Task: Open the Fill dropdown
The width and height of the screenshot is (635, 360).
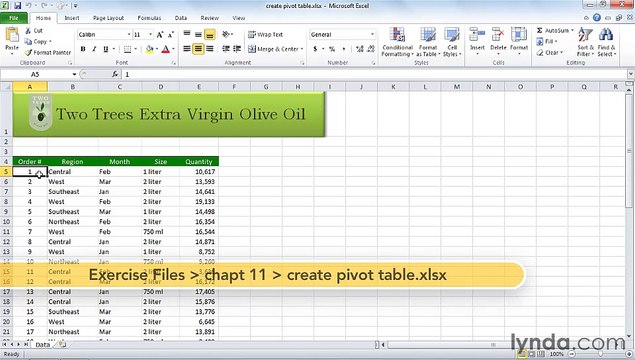Action: click(x=547, y=41)
